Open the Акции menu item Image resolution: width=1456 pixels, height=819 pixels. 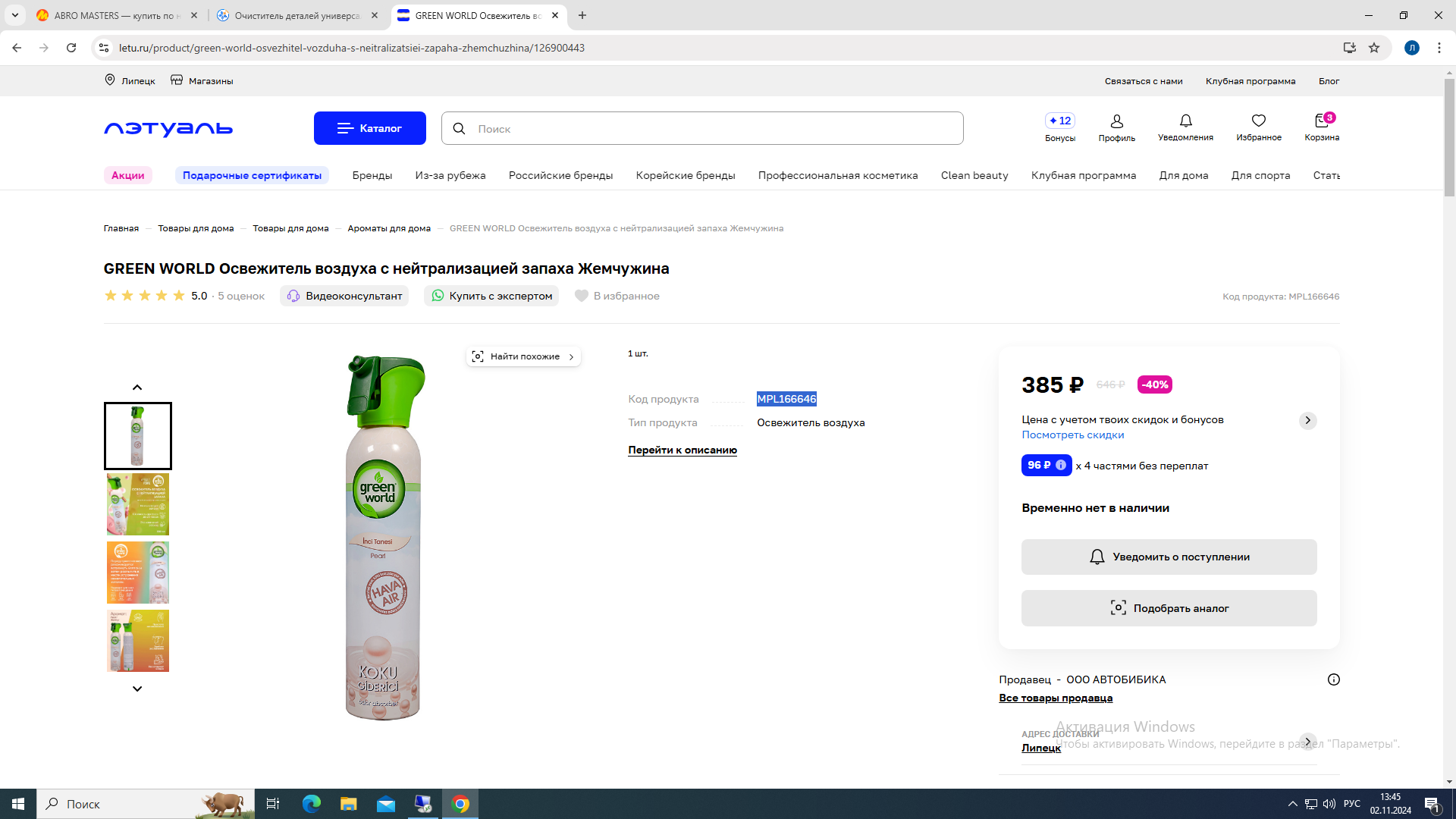(x=128, y=175)
